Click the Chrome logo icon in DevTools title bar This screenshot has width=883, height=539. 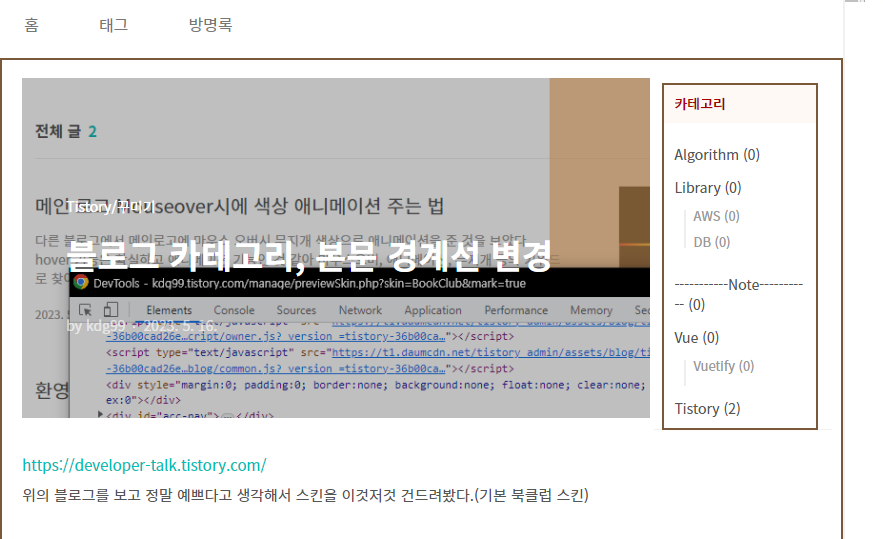[81, 282]
